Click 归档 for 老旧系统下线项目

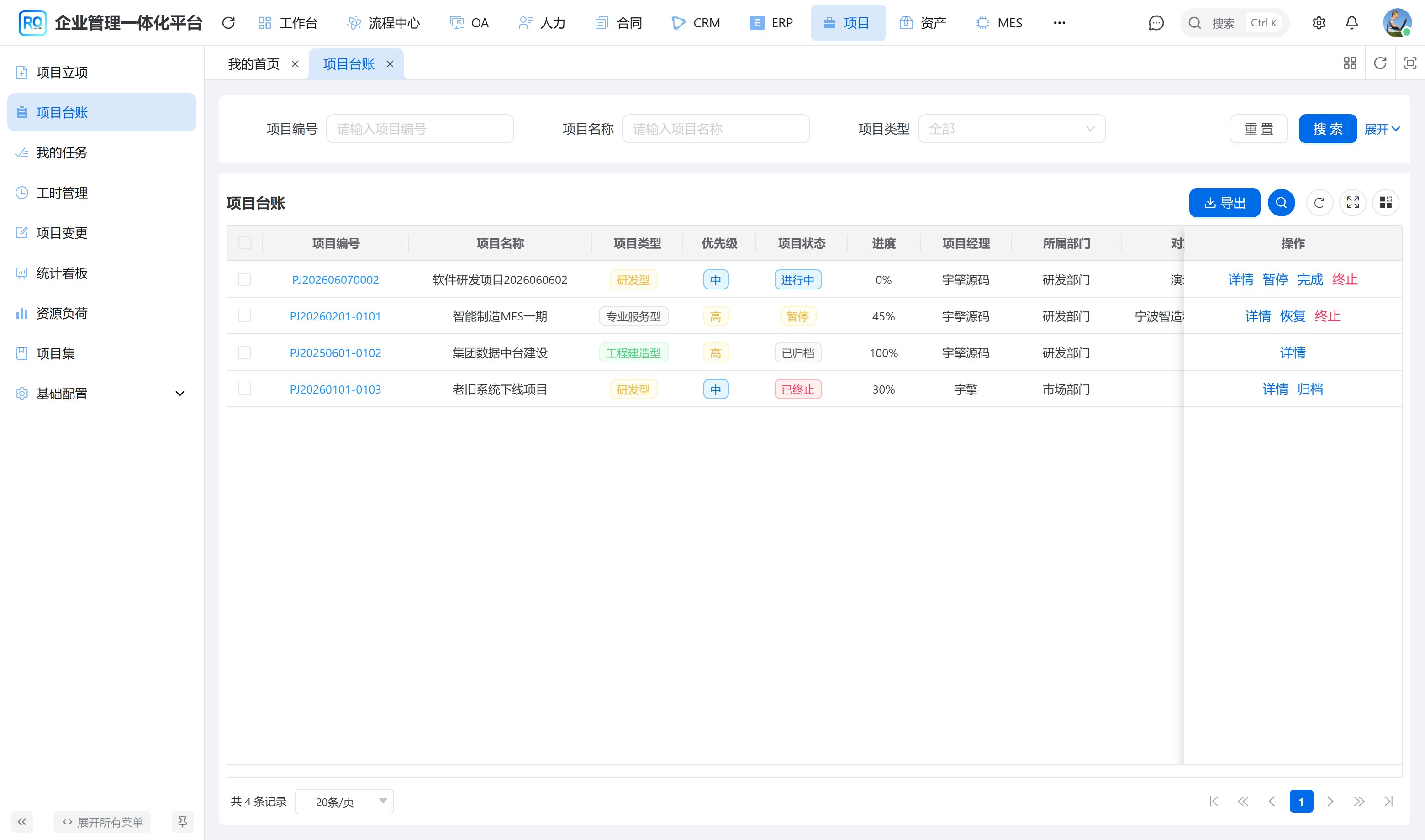tap(1310, 389)
